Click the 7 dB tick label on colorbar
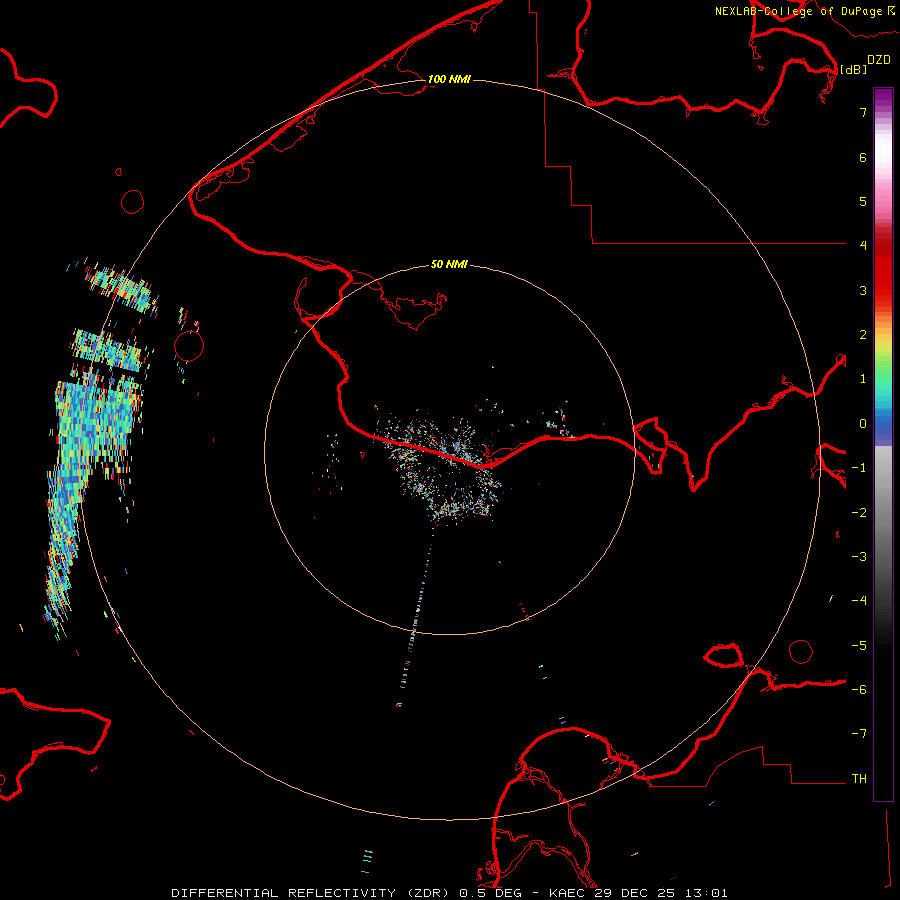The image size is (900, 900). (863, 112)
